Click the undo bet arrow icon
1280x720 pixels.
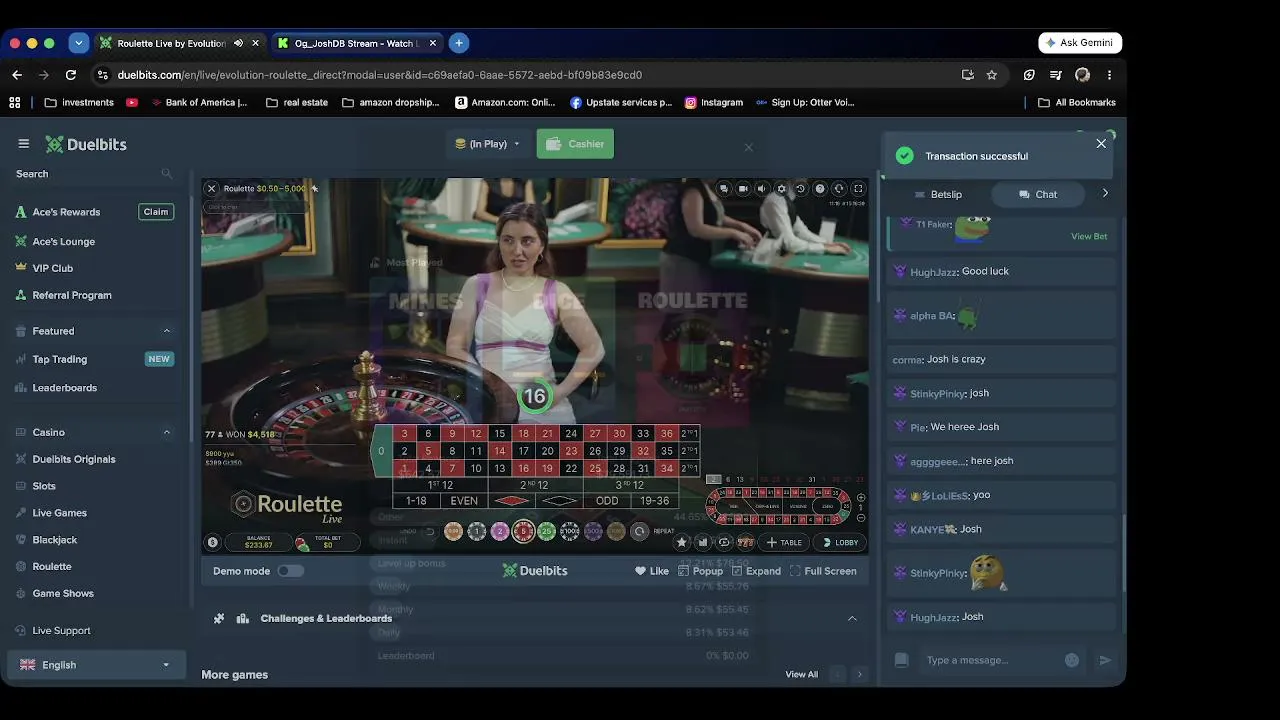(x=431, y=532)
